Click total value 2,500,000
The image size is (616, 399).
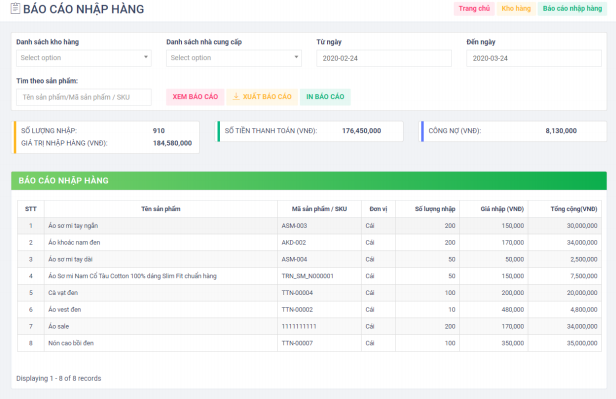click(x=584, y=260)
